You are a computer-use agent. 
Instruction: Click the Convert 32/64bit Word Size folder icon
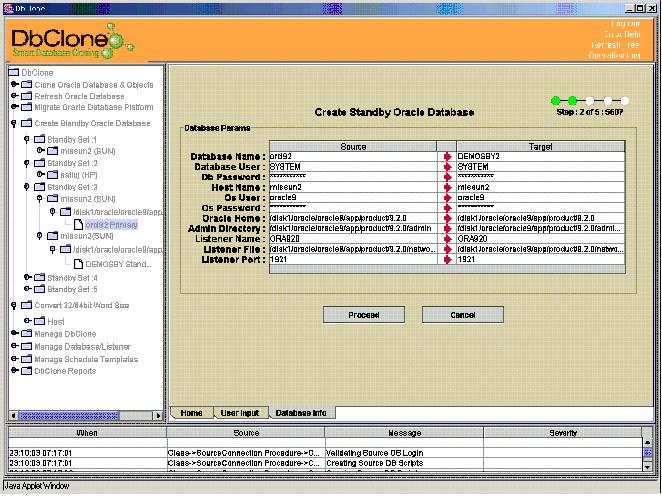pyautogui.click(x=27, y=305)
